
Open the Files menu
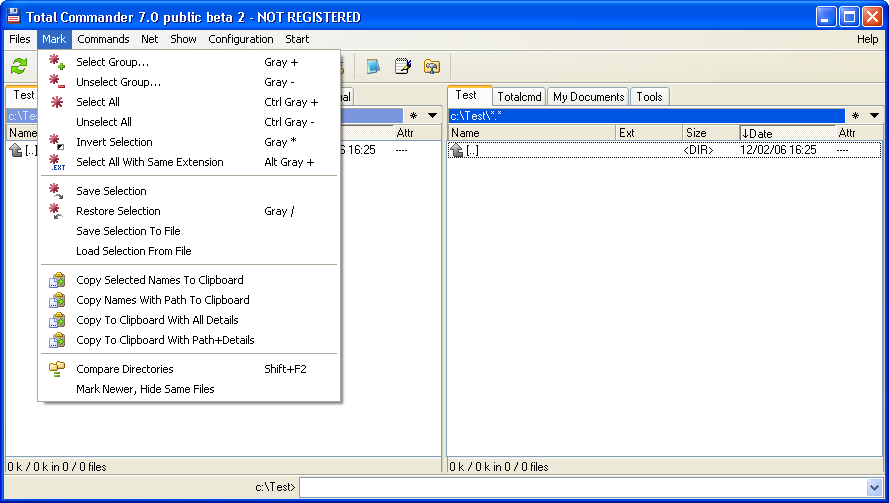point(20,39)
